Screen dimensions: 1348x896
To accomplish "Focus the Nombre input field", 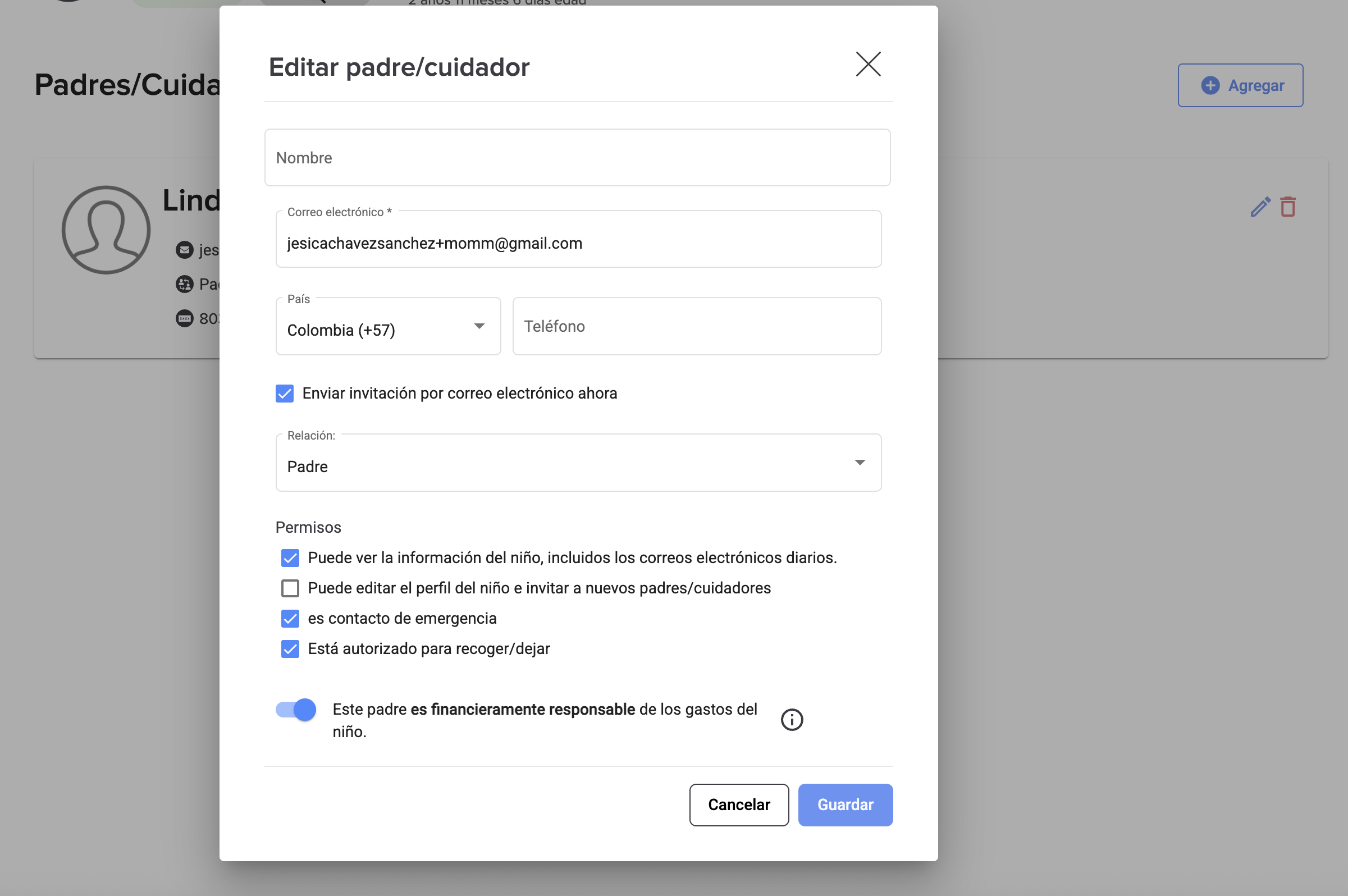I will (x=577, y=158).
